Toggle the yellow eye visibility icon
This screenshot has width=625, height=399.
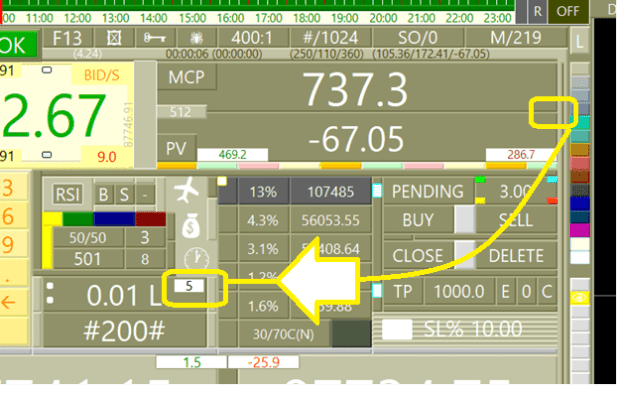(x=580, y=298)
